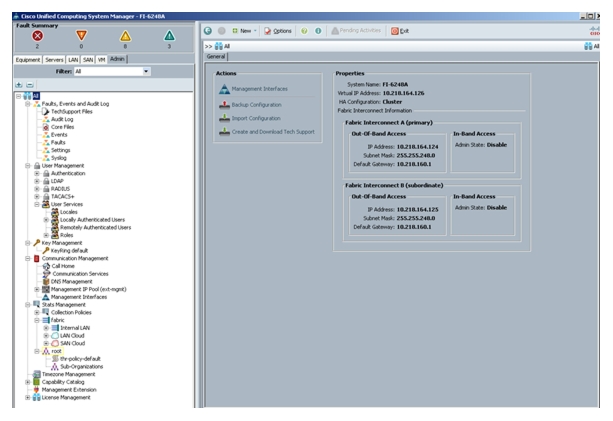613x421 pixels.
Task: Expand the Authentication node
Action: click(x=37, y=173)
